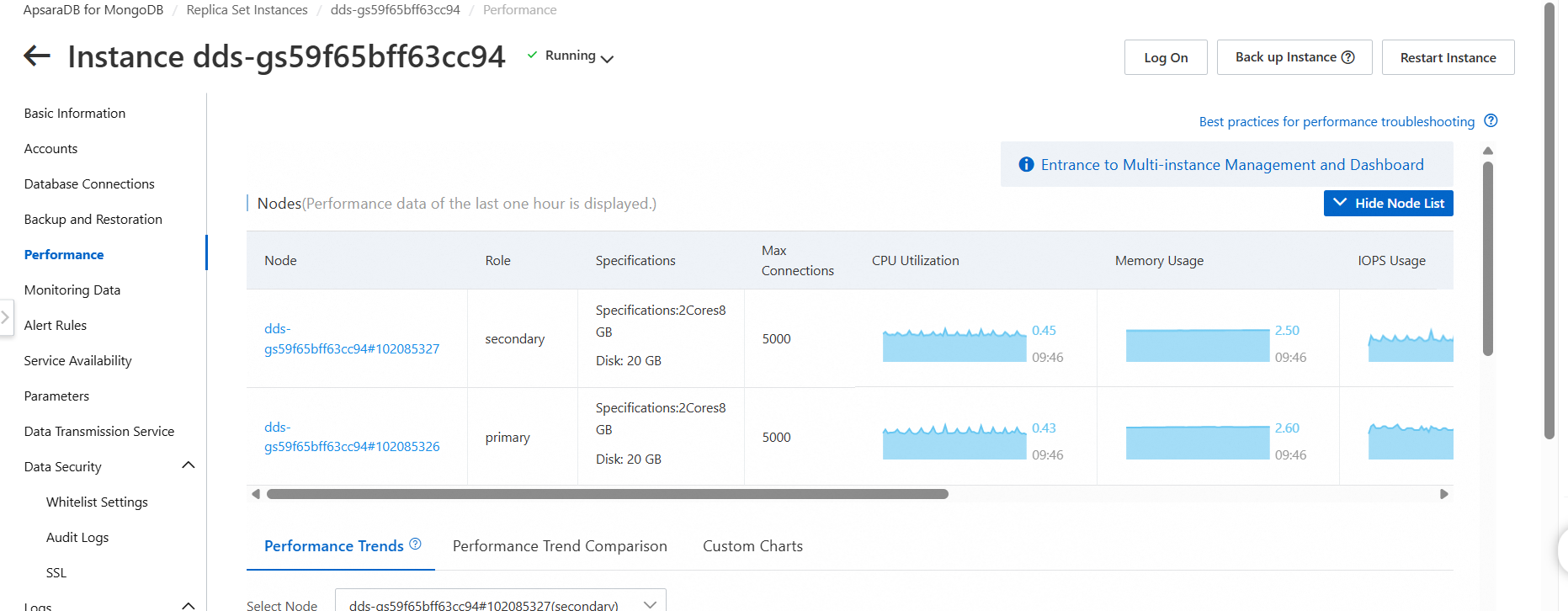Image resolution: width=1568 pixels, height=611 pixels.
Task: Switch to Custom Charts tab
Action: tap(752, 546)
